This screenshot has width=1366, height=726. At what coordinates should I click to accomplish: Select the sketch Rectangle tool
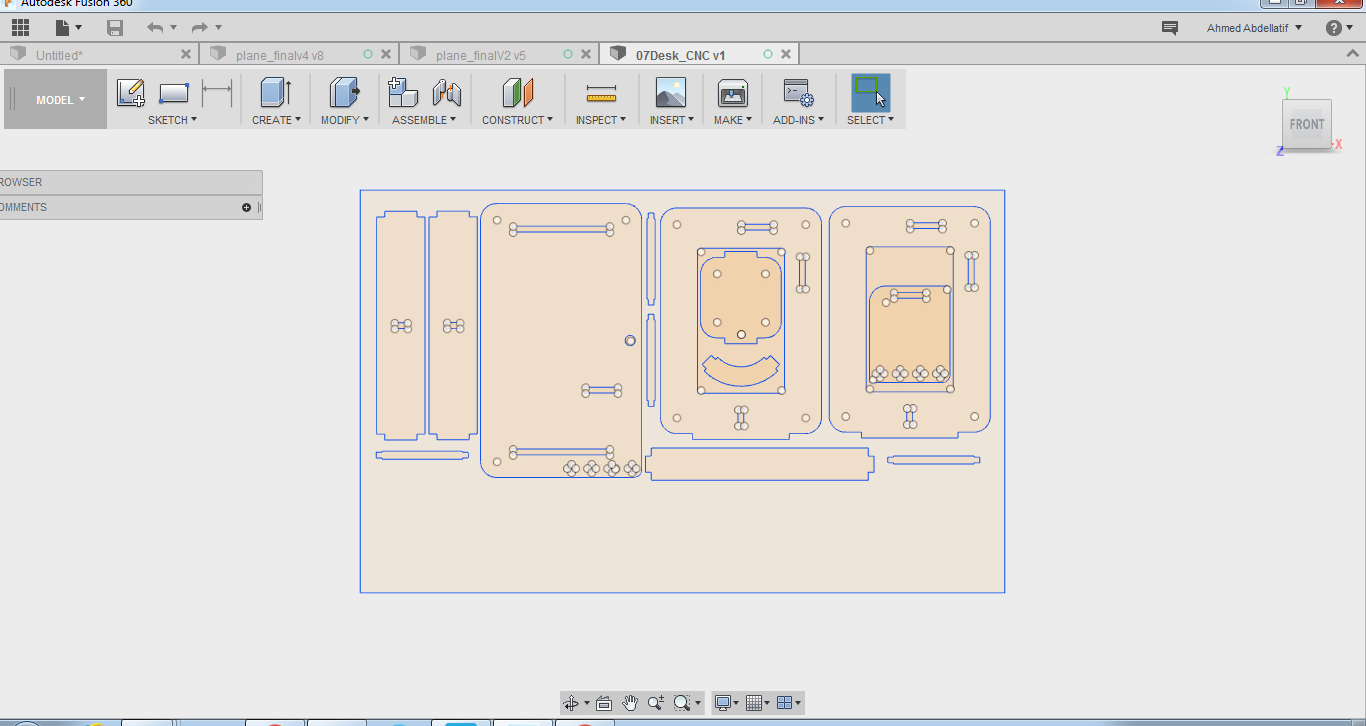point(174,93)
